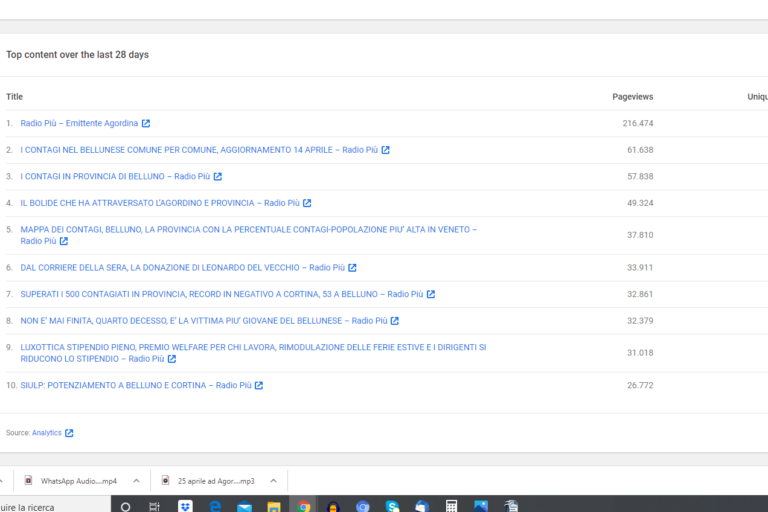This screenshot has width=768, height=512.
Task: Open external icon for IL BOLIDE article
Action: coord(307,203)
